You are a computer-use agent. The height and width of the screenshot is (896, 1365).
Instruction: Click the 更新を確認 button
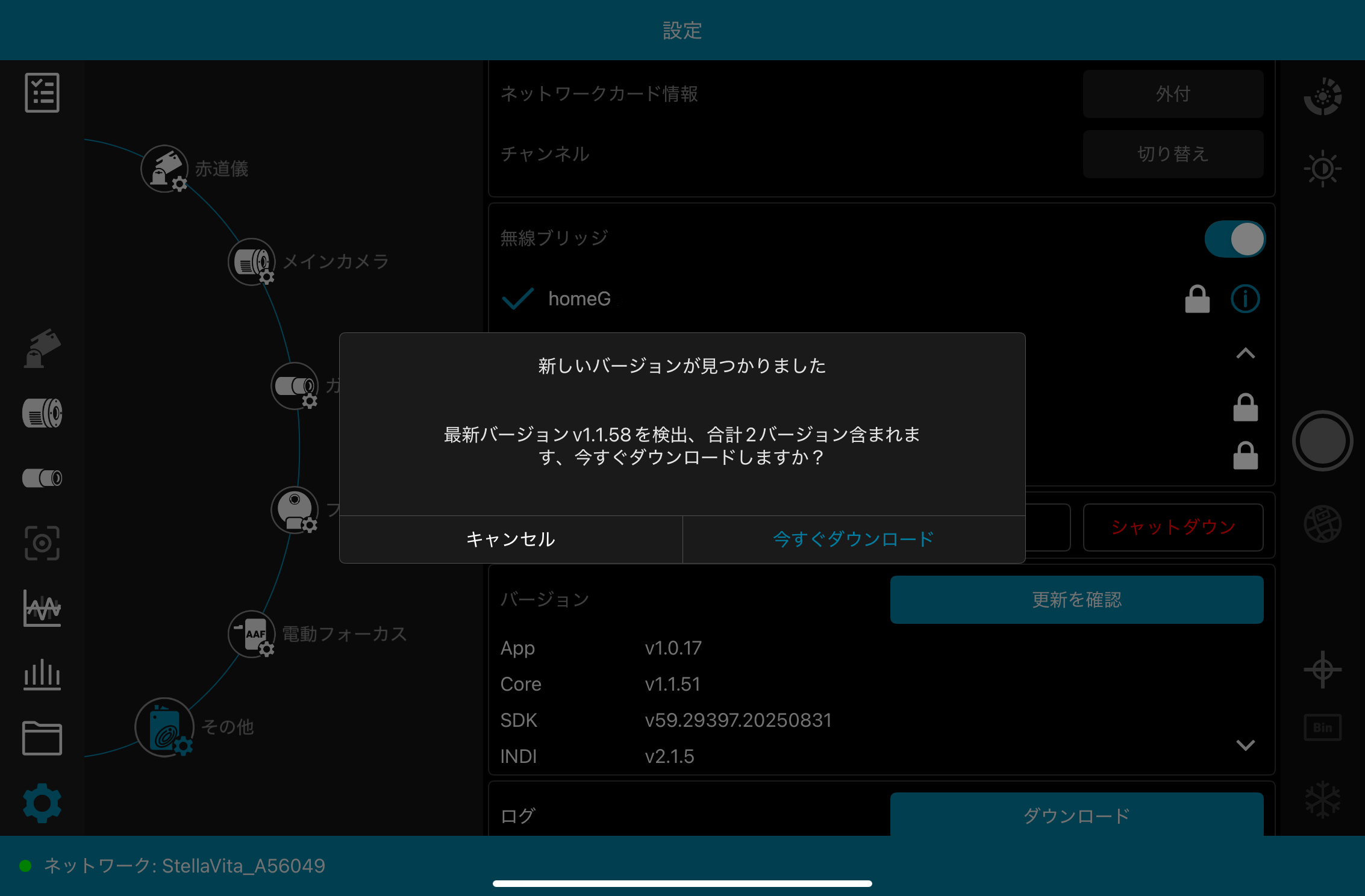click(x=1076, y=600)
